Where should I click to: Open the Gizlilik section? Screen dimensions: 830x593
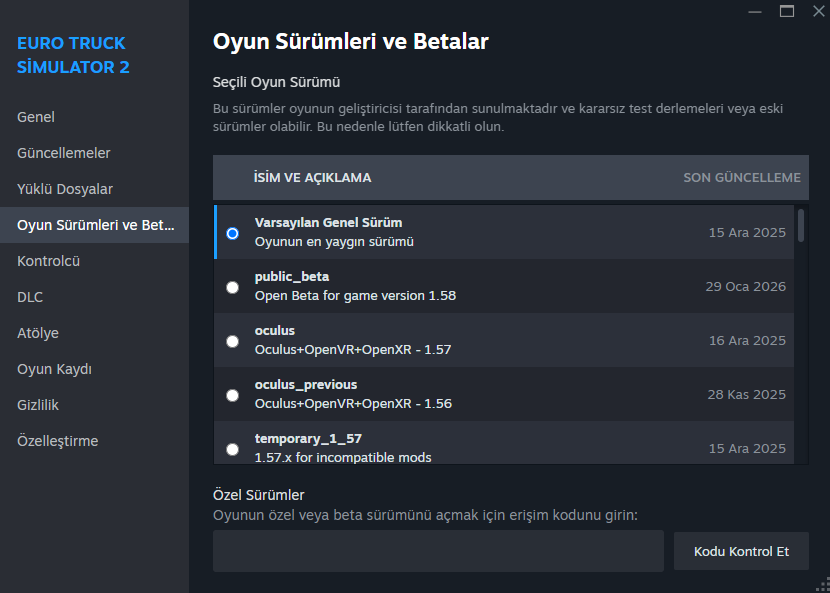tap(94, 405)
